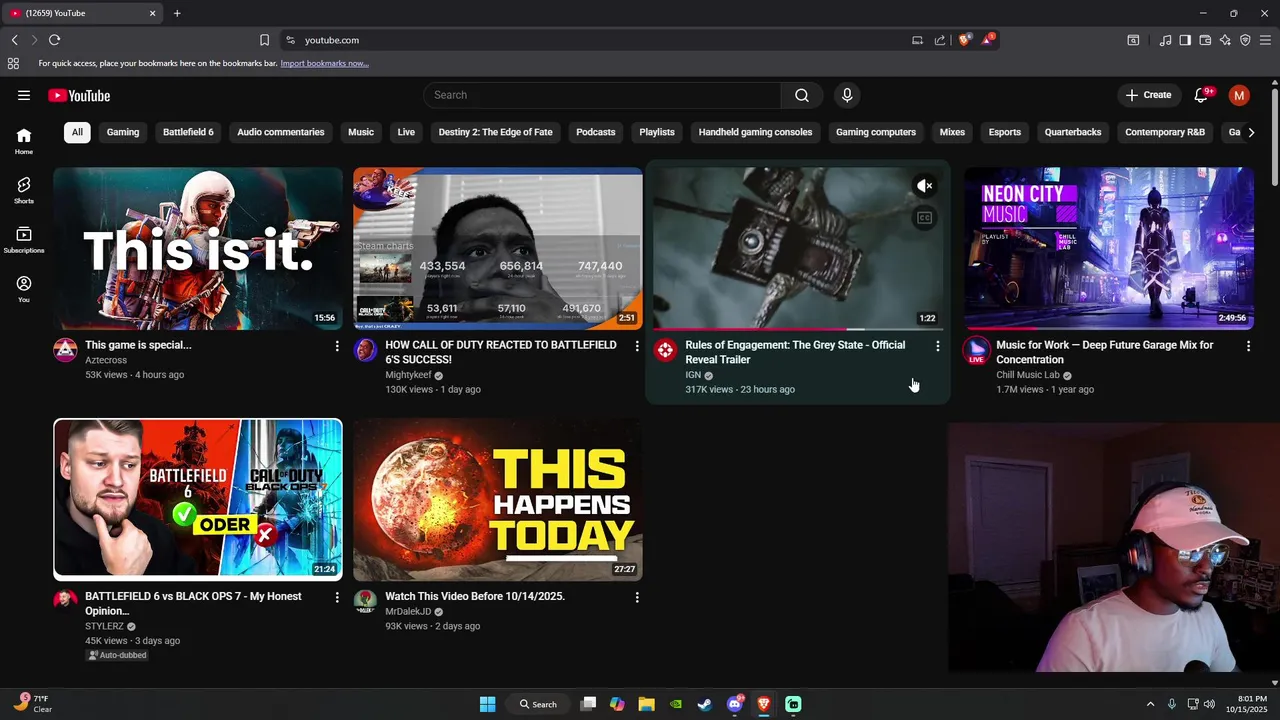This screenshot has height=720, width=1280.
Task: Show hidden system tray icons
Action: 1150,704
